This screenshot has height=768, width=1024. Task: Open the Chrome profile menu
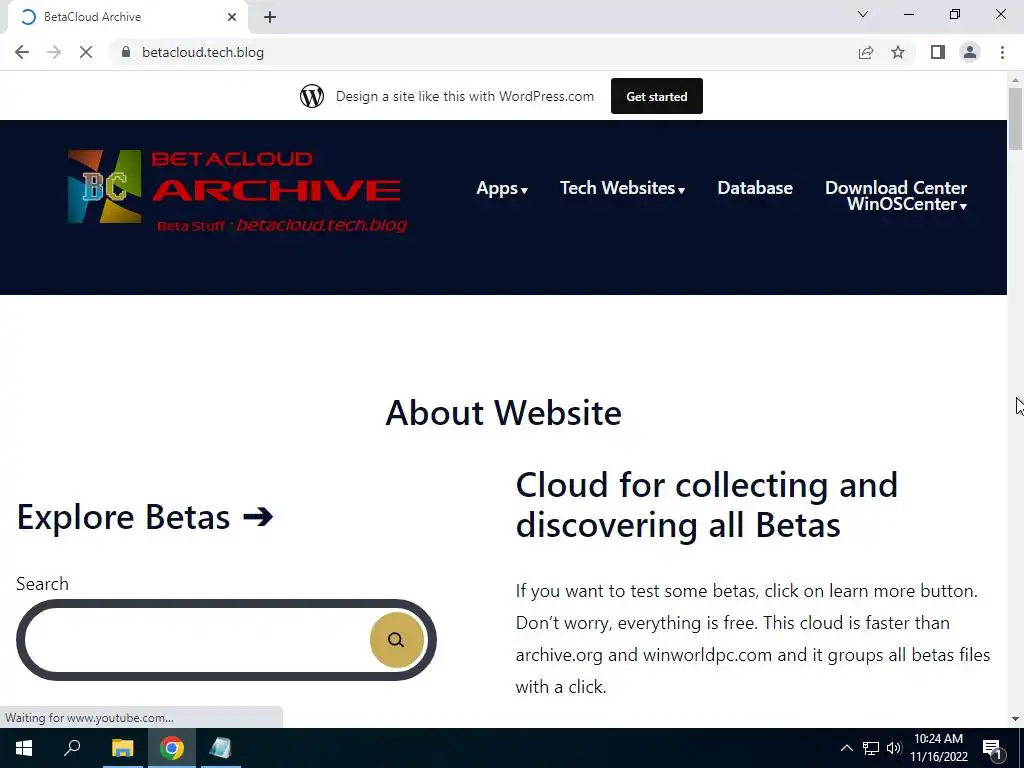pos(970,52)
